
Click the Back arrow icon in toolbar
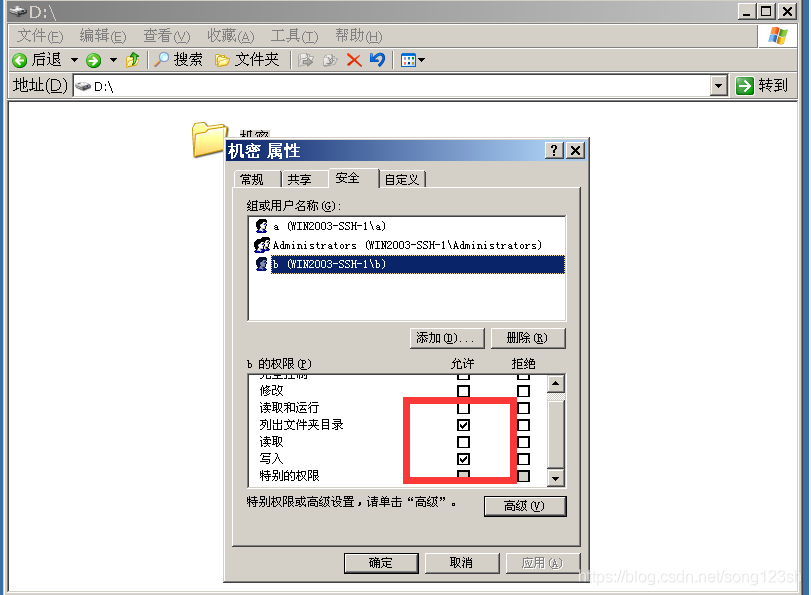click(x=20, y=61)
